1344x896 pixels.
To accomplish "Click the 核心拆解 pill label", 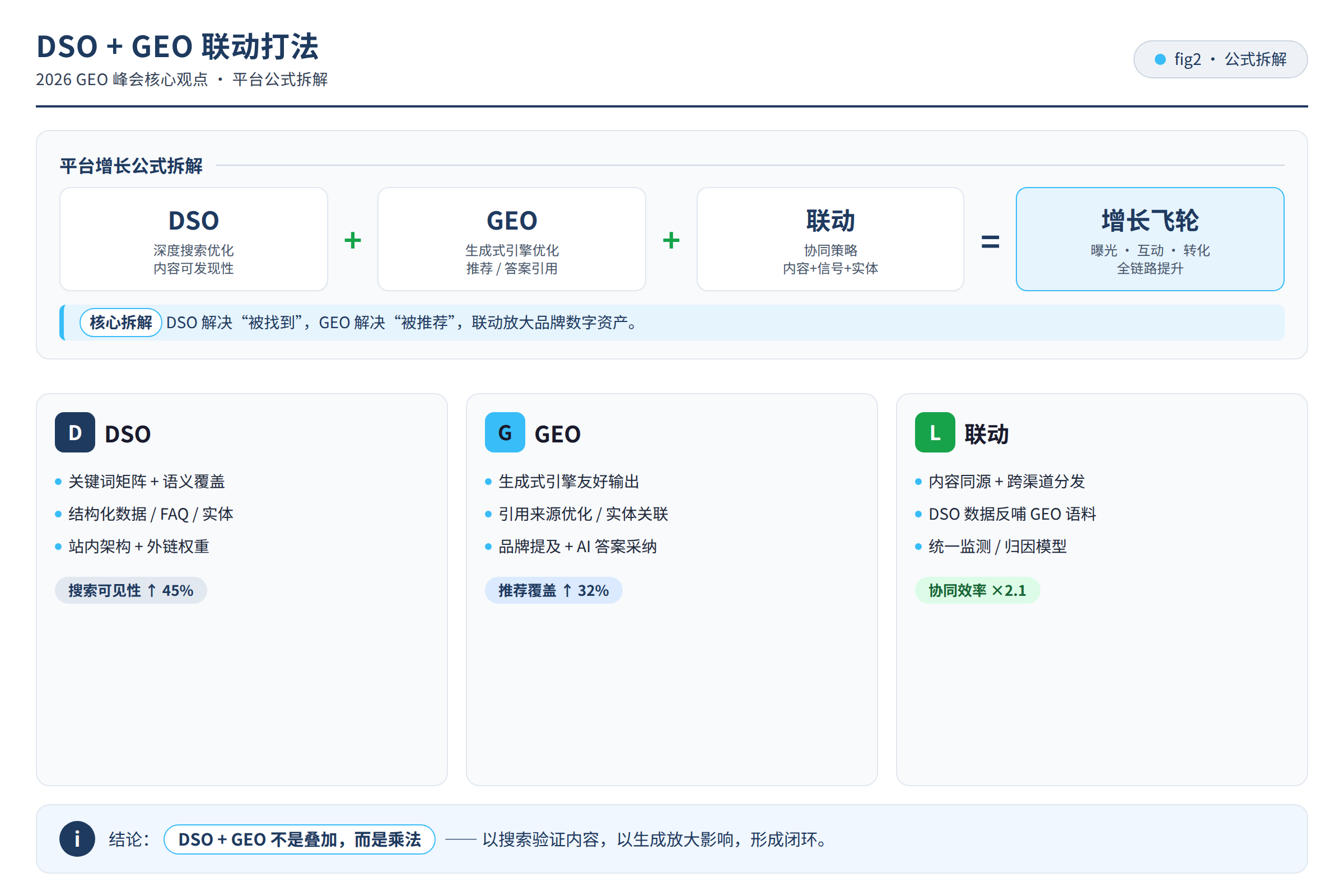I will (x=120, y=323).
